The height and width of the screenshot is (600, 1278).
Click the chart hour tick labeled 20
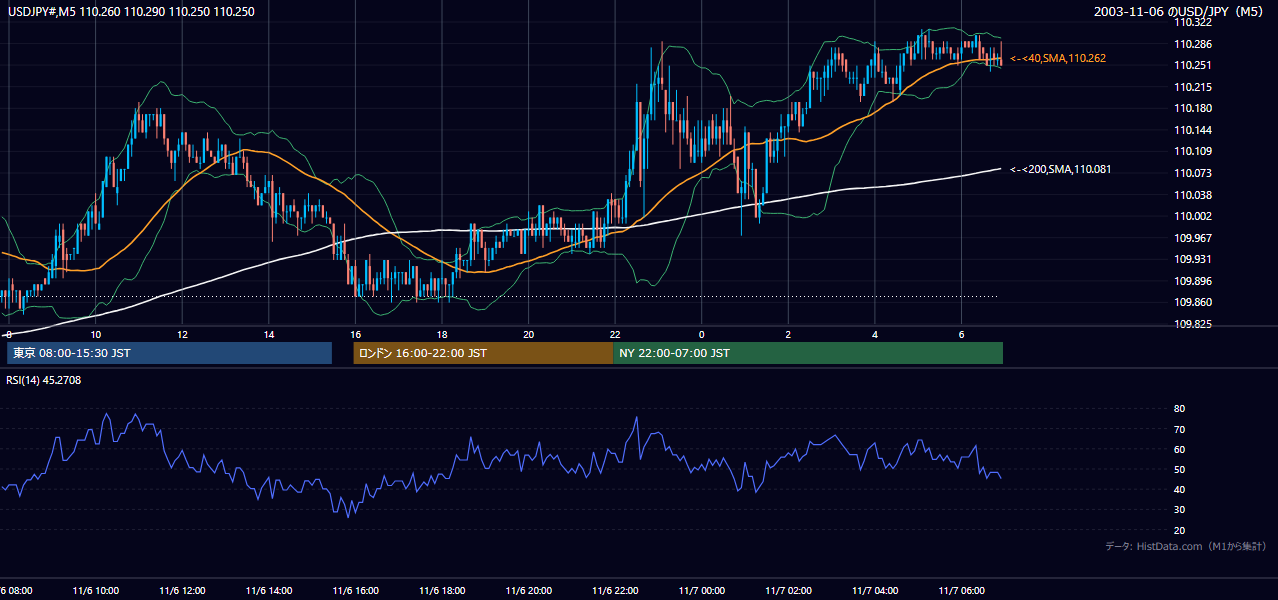(x=528, y=334)
